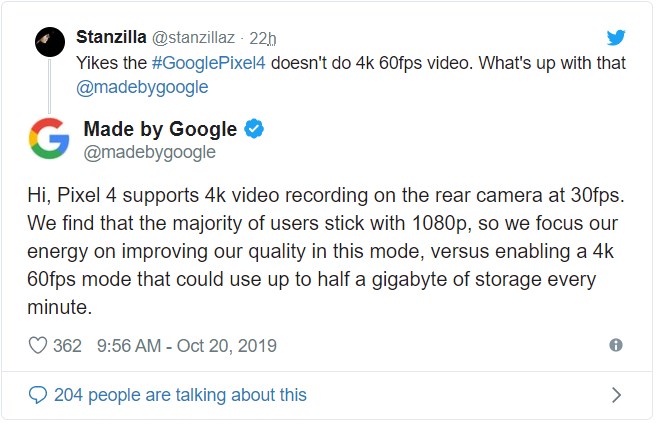Open the @madebygoogle handle below the name

[149, 152]
